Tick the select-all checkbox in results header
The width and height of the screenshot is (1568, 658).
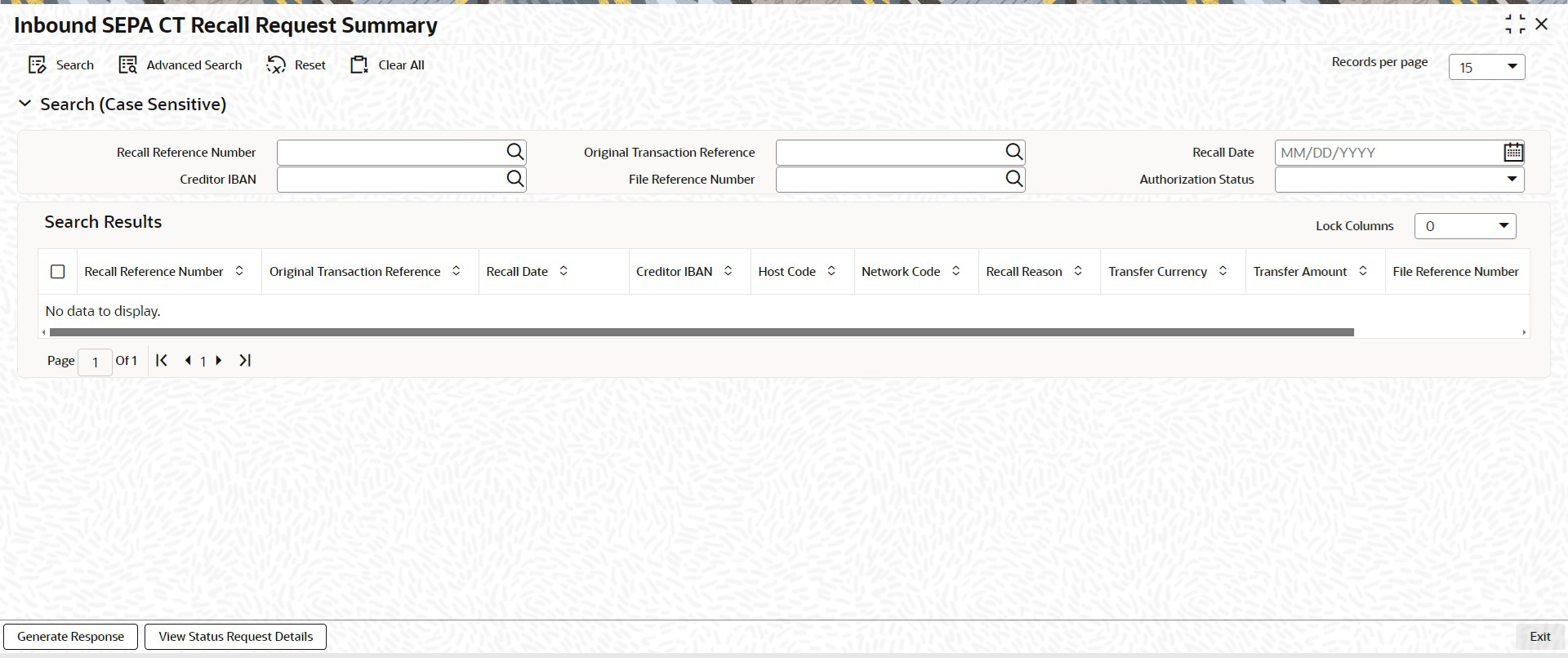click(x=58, y=272)
